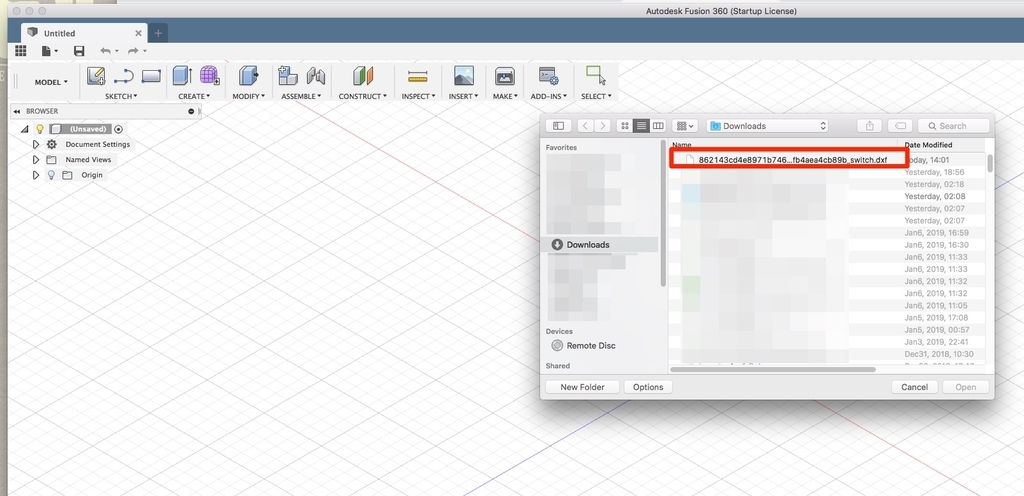Close the Untitled tab
Viewport: 1024px width, 496px height.
tap(138, 33)
